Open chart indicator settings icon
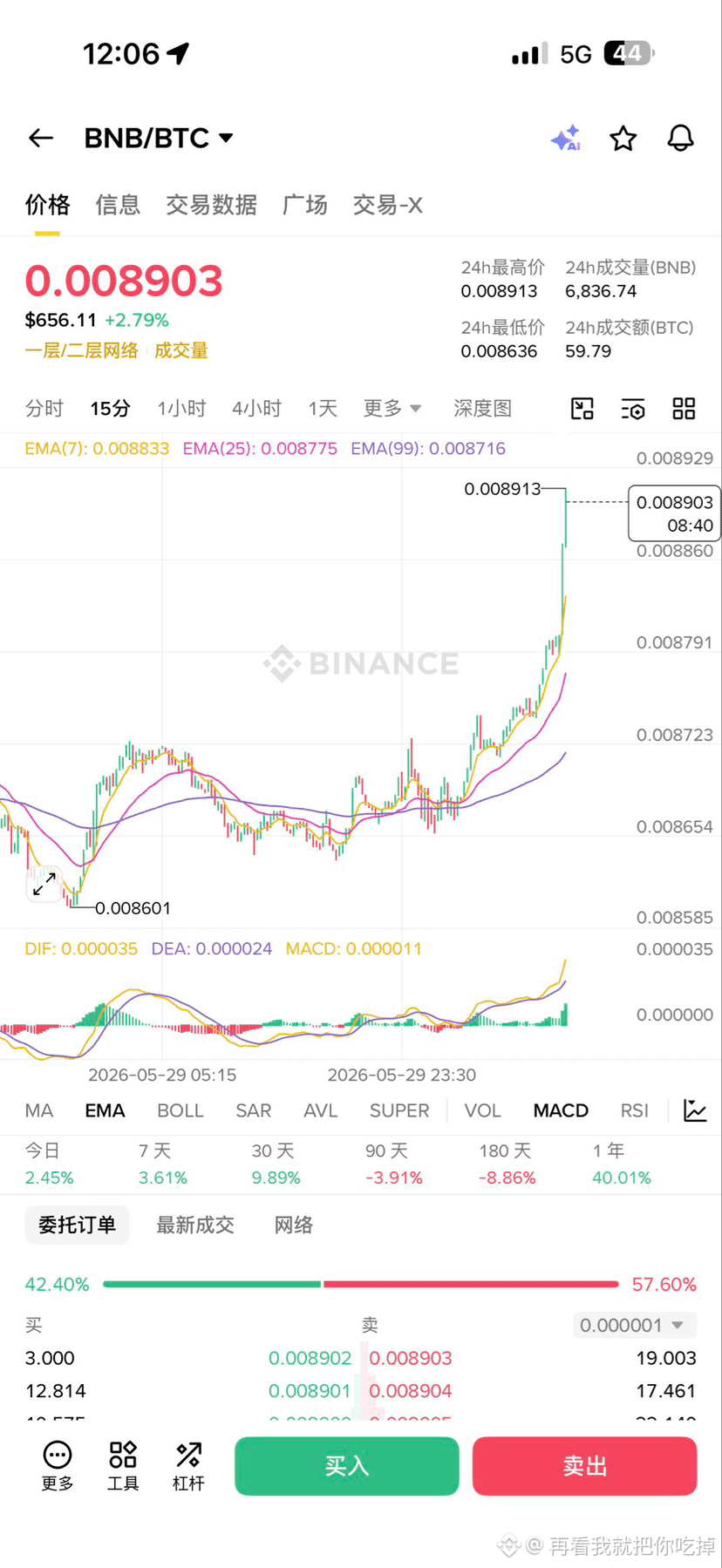722x1568 pixels. tap(633, 408)
